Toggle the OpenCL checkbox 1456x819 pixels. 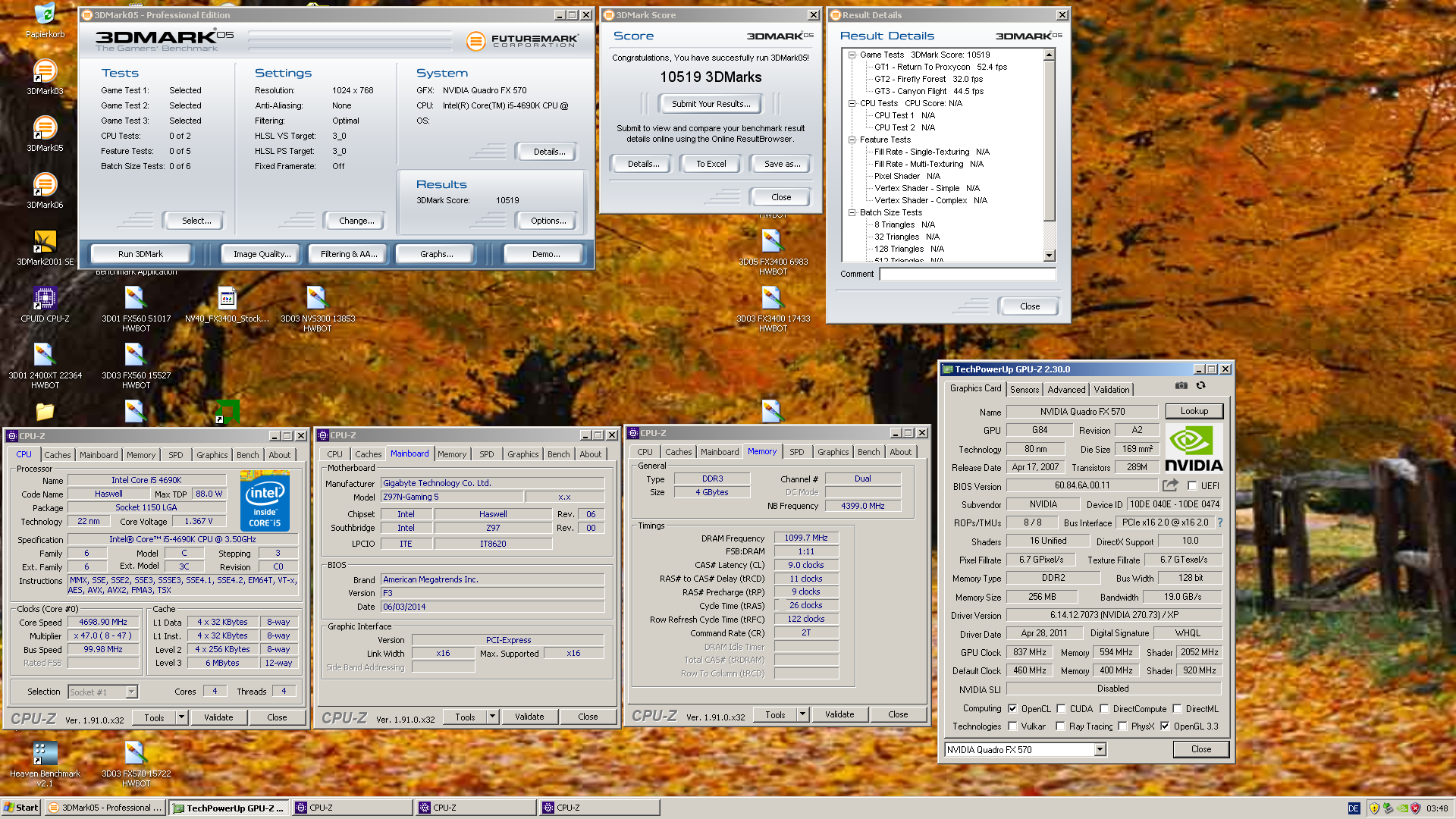1012,709
